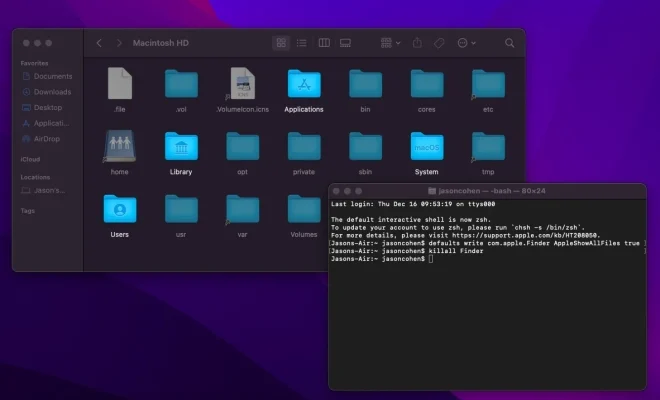This screenshot has height=400, width=660.
Task: Select the .file document icon
Action: coord(120,83)
